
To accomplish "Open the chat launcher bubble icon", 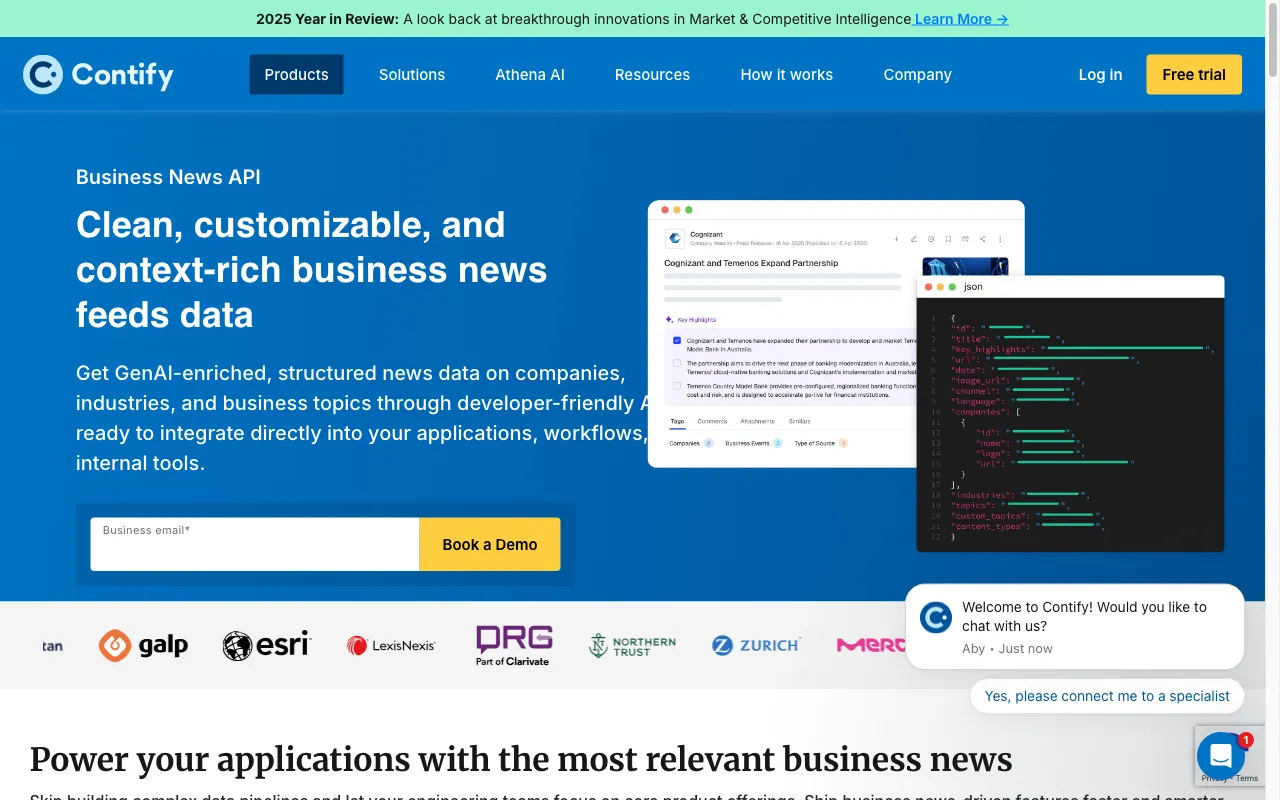I will point(1220,756).
